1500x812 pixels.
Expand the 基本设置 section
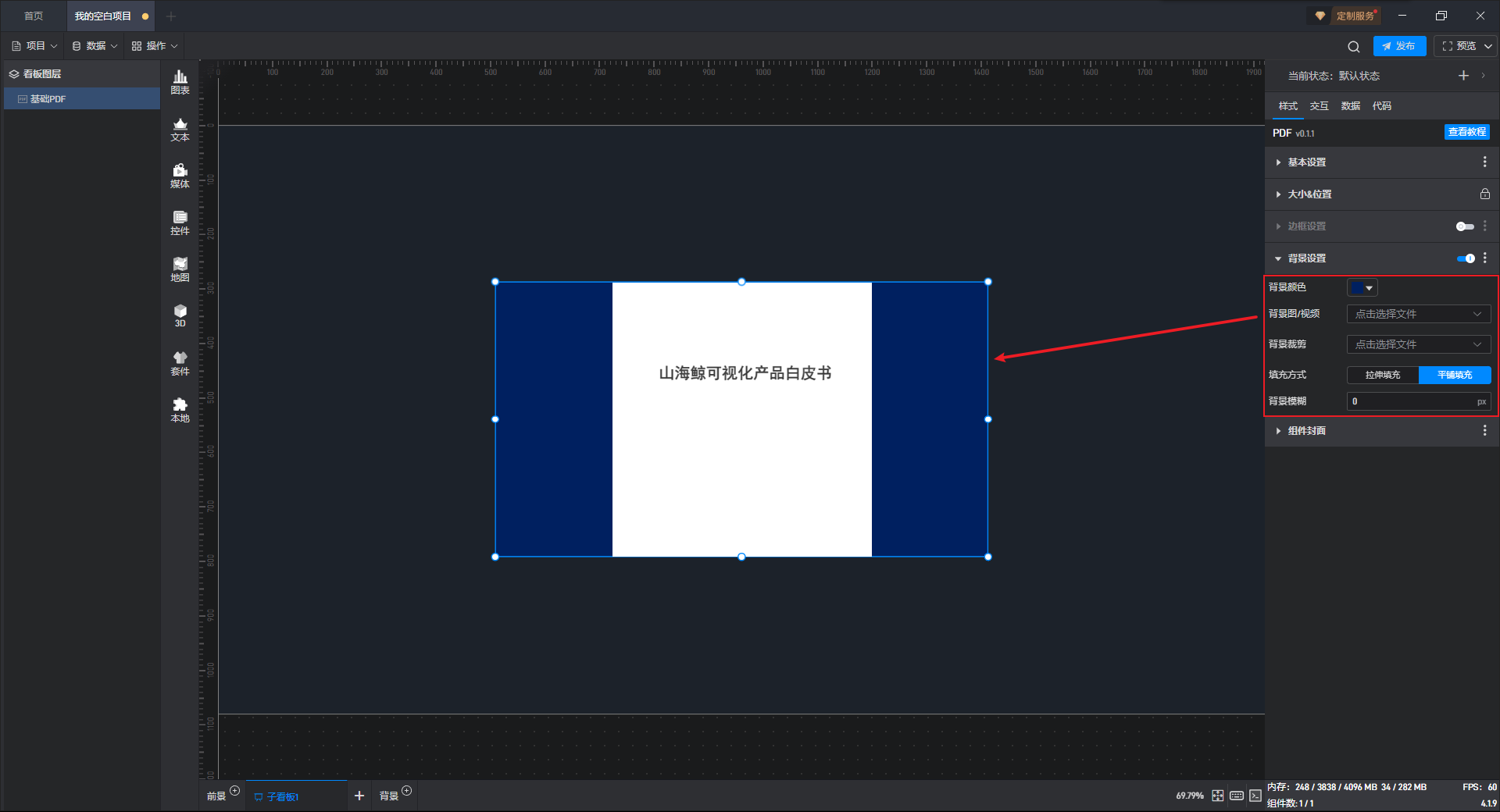coord(1307,162)
